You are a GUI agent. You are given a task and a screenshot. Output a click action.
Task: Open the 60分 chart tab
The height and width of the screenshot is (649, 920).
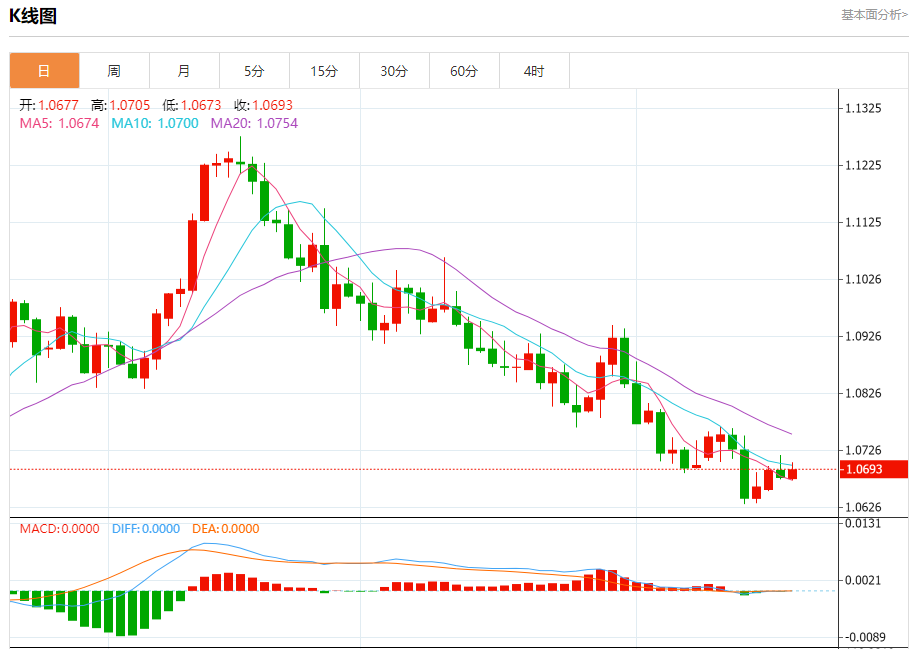click(x=464, y=71)
